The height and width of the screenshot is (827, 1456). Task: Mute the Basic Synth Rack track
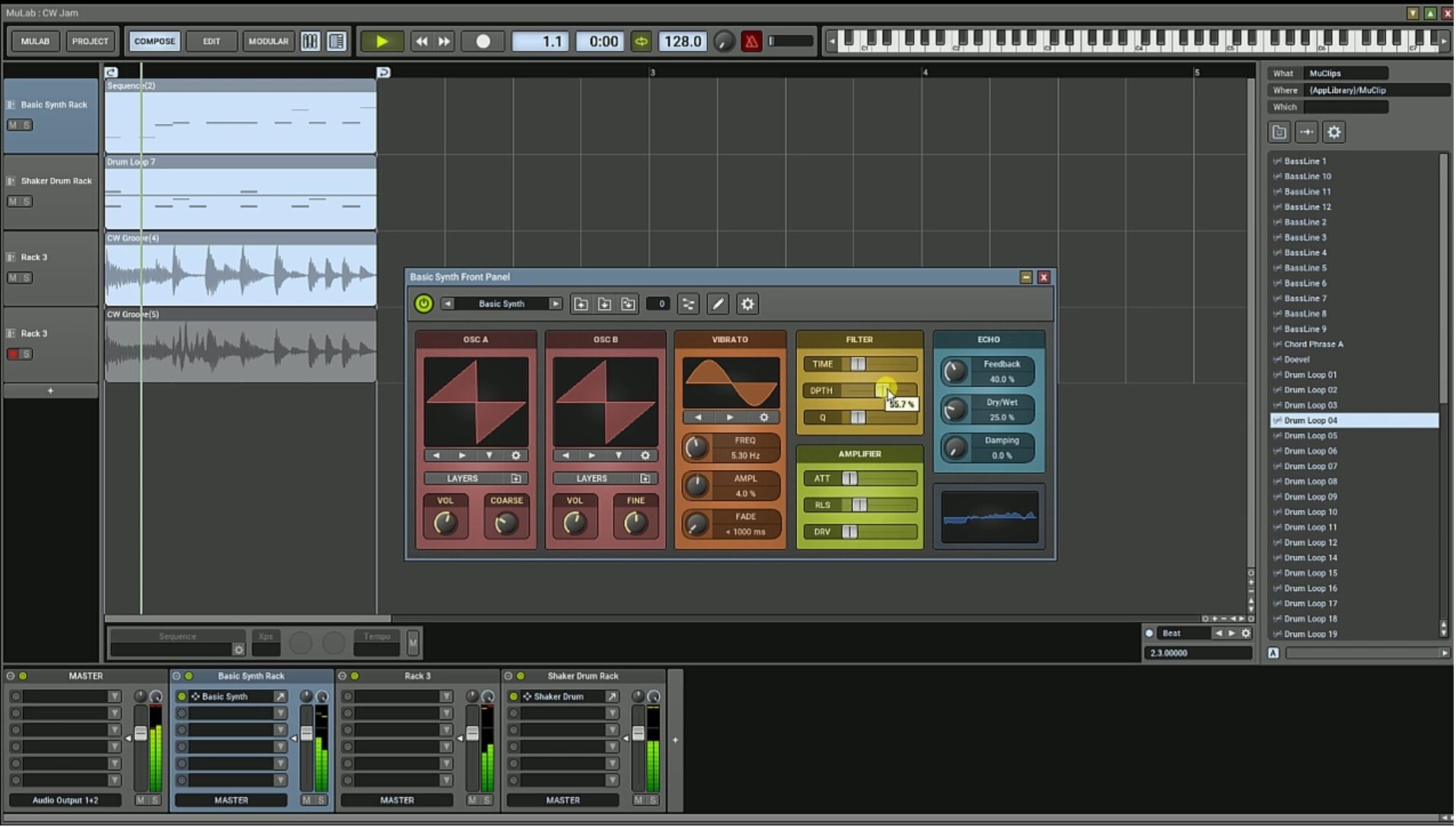pyautogui.click(x=12, y=125)
